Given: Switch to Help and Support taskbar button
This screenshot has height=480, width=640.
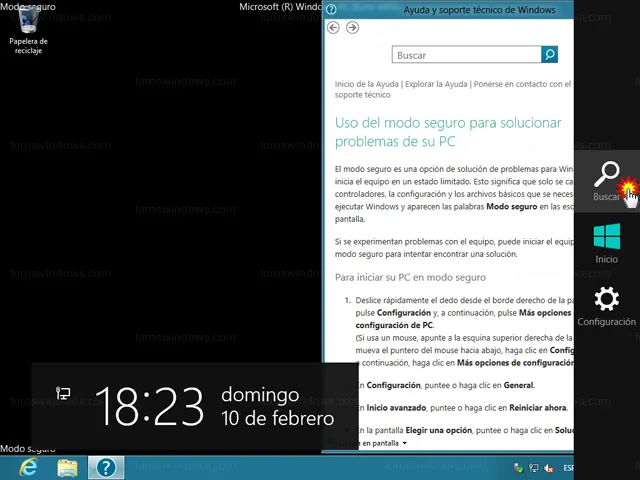Looking at the screenshot, I should 106,468.
